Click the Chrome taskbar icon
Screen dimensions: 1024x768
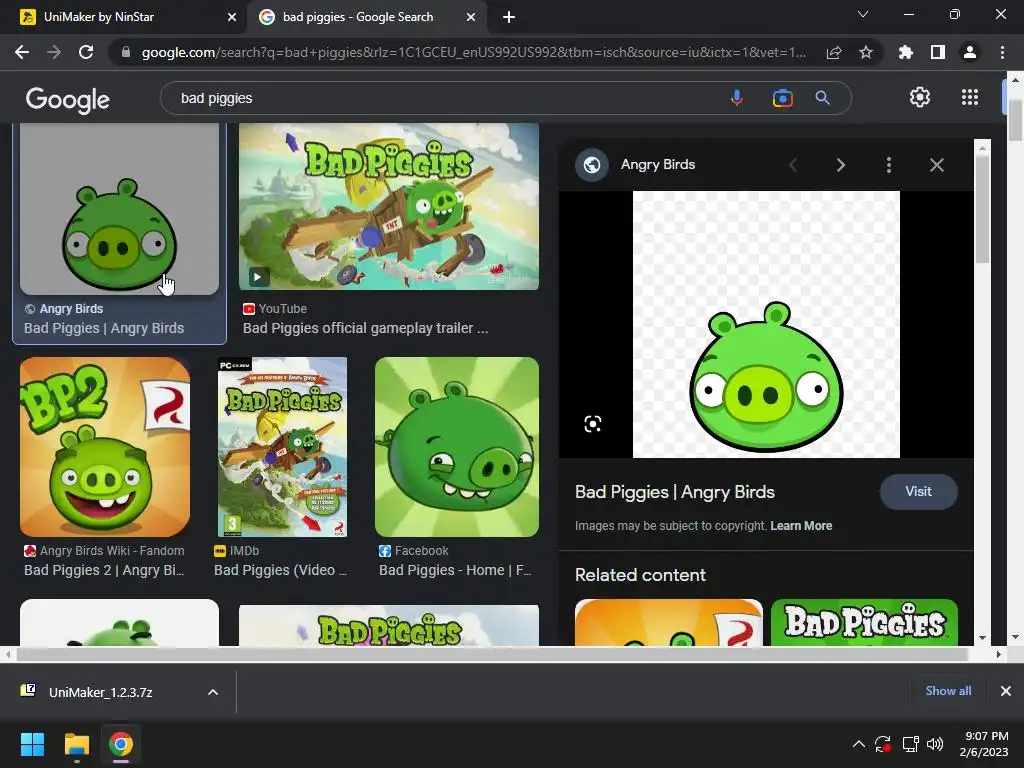click(121, 744)
